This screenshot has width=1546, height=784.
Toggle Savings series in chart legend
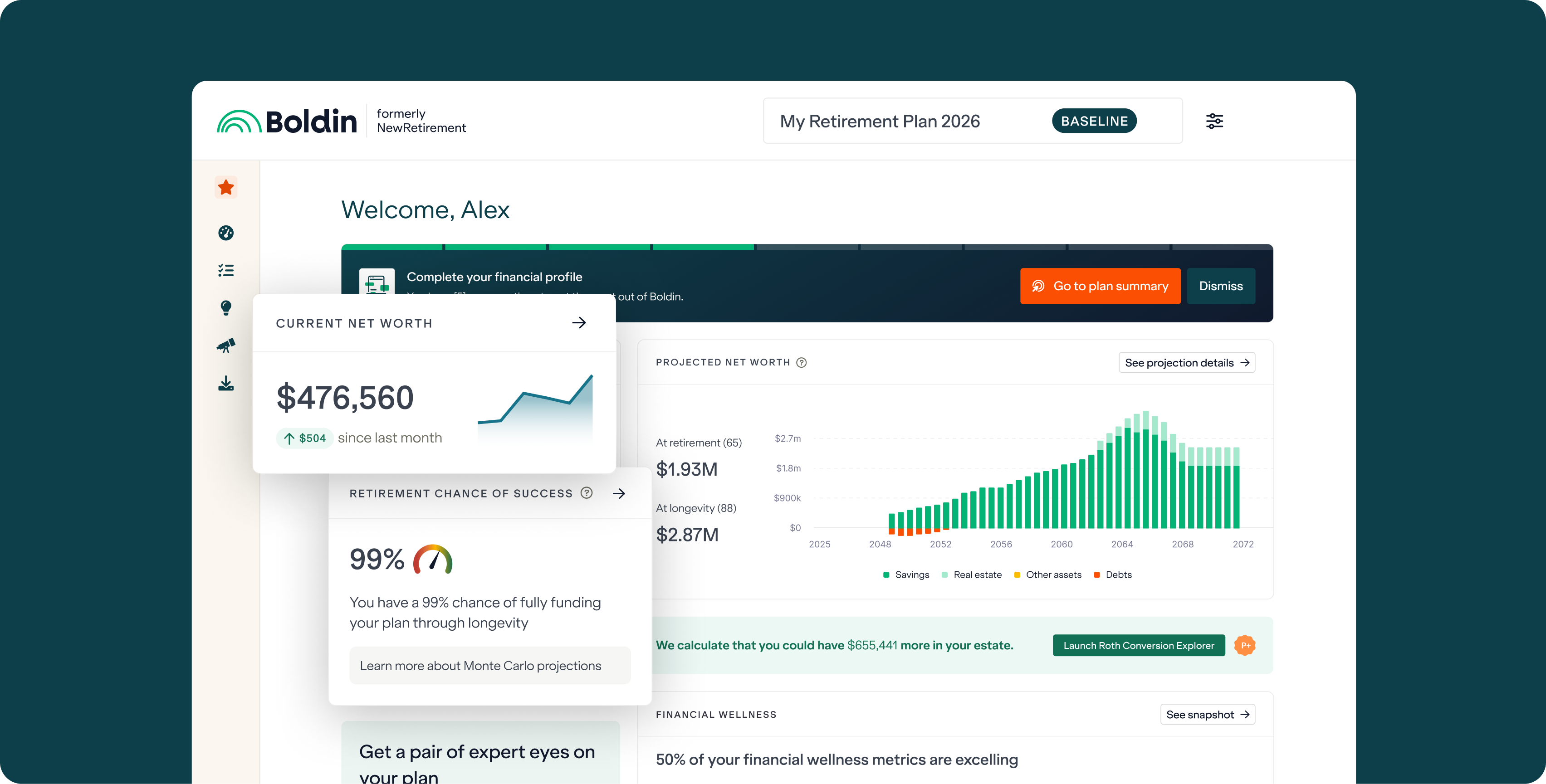tap(905, 575)
